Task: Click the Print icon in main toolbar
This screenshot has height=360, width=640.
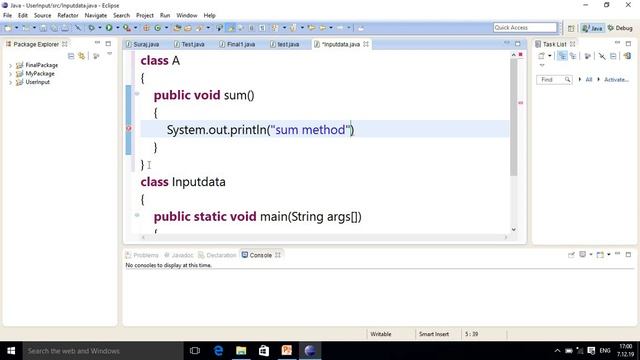Action: [x=65, y=28]
